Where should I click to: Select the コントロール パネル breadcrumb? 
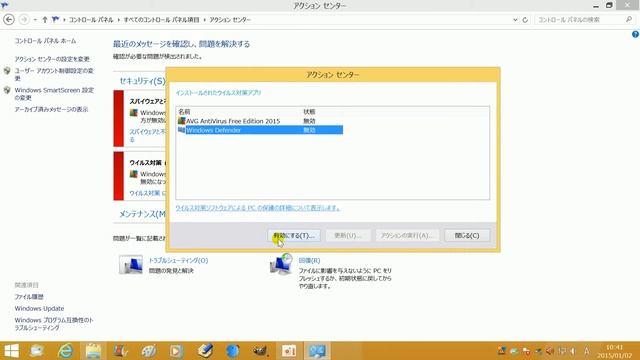tap(91, 20)
